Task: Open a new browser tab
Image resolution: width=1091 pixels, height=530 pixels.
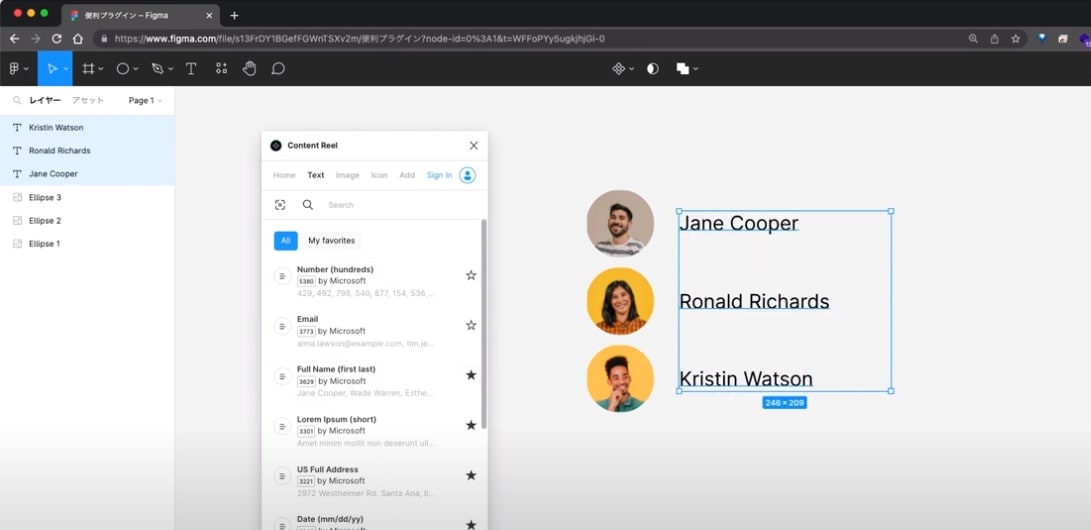Action: pos(234,15)
